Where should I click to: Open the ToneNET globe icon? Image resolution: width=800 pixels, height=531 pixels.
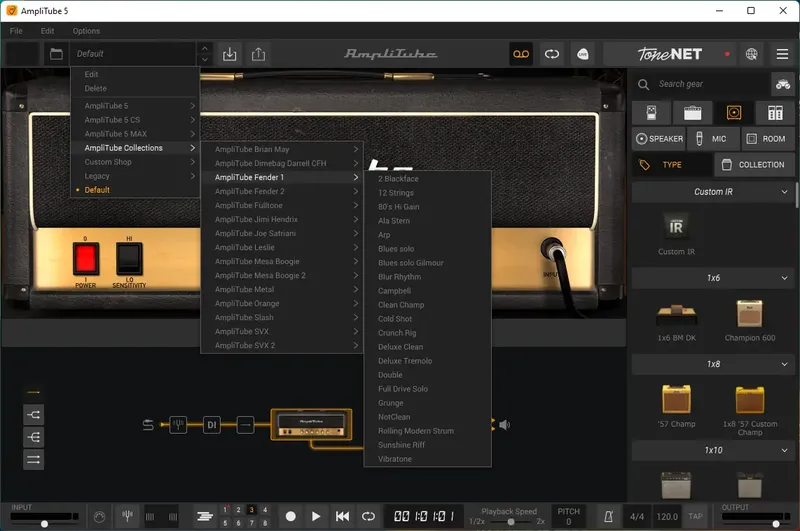pos(752,54)
